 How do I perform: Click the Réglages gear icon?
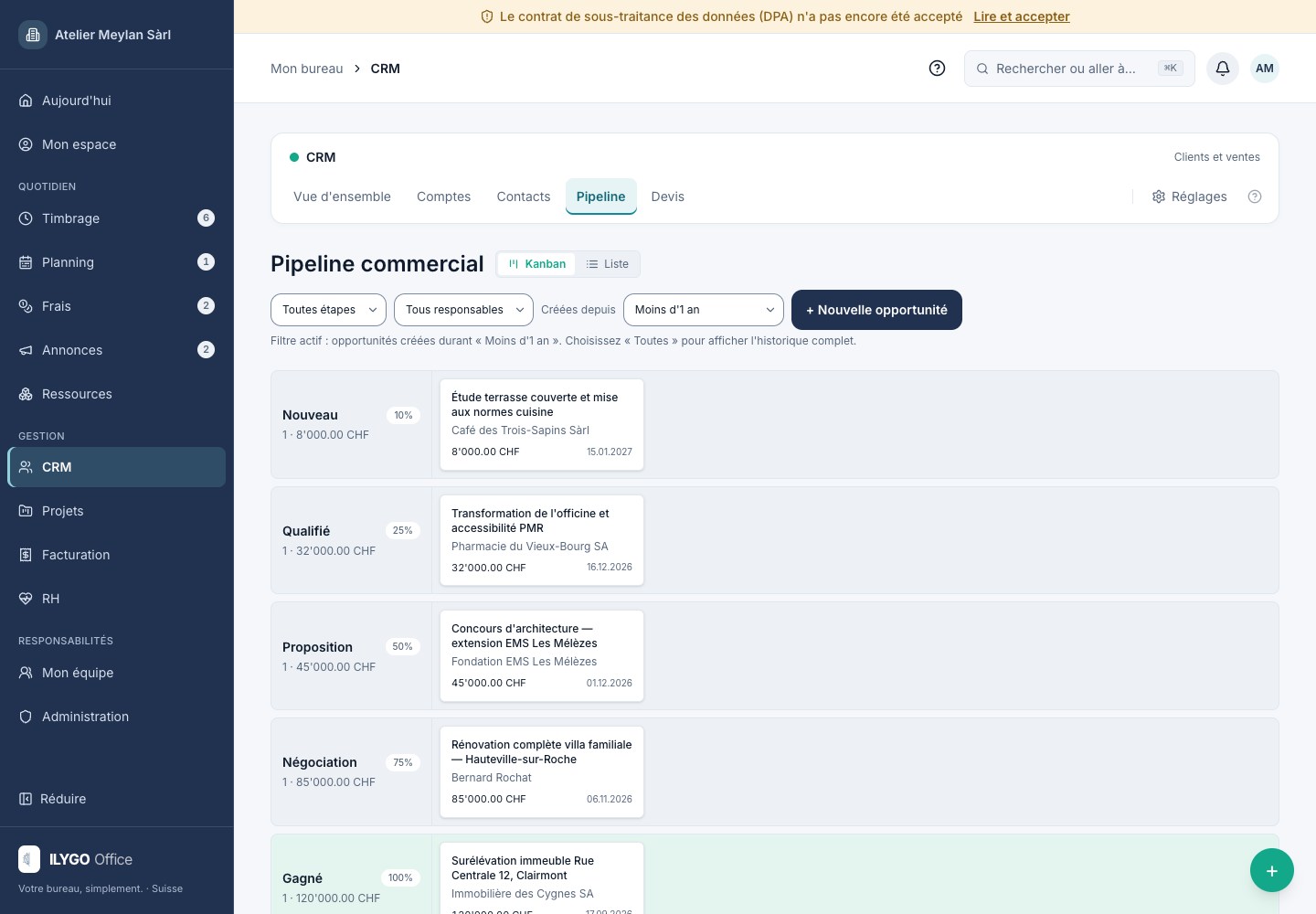point(1159,197)
